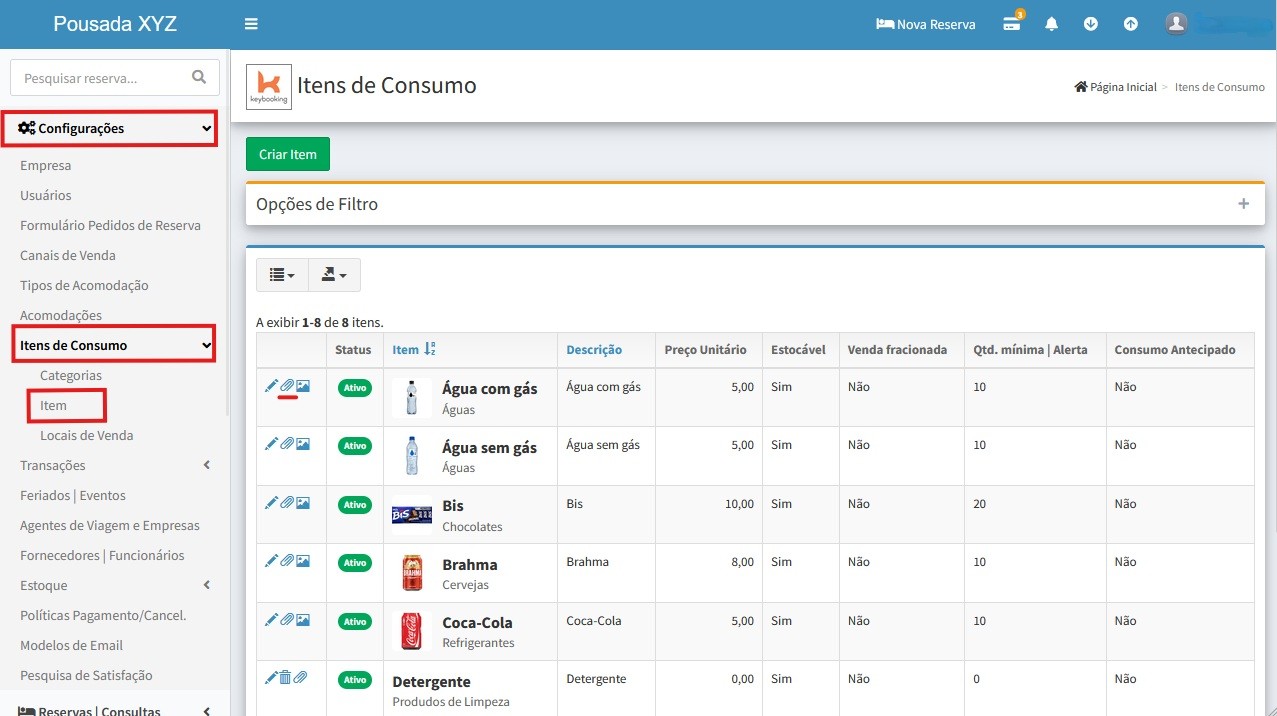Click the trash delete icon for Detergente
The height and width of the screenshot is (716, 1277).
coord(285,678)
